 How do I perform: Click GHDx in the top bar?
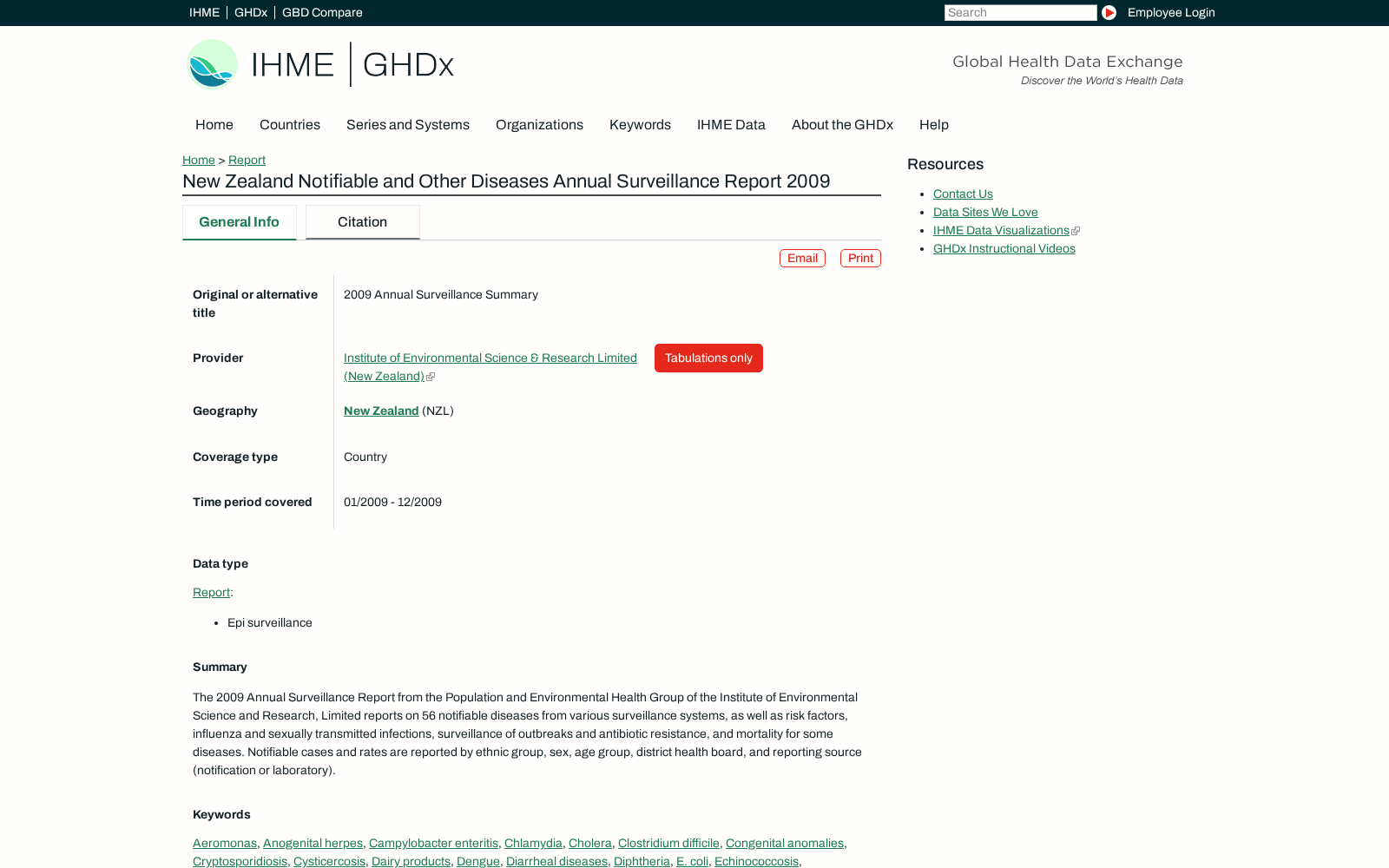click(x=251, y=12)
